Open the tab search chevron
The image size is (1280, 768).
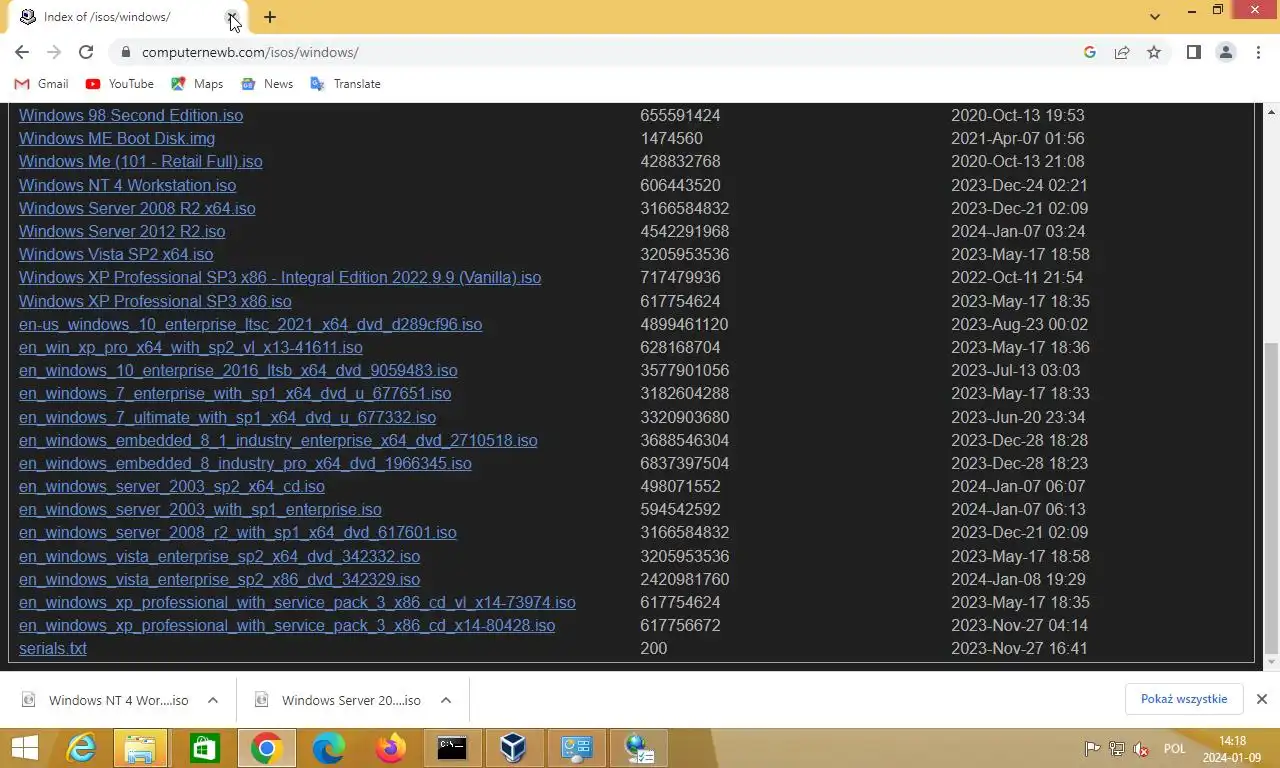1155,17
